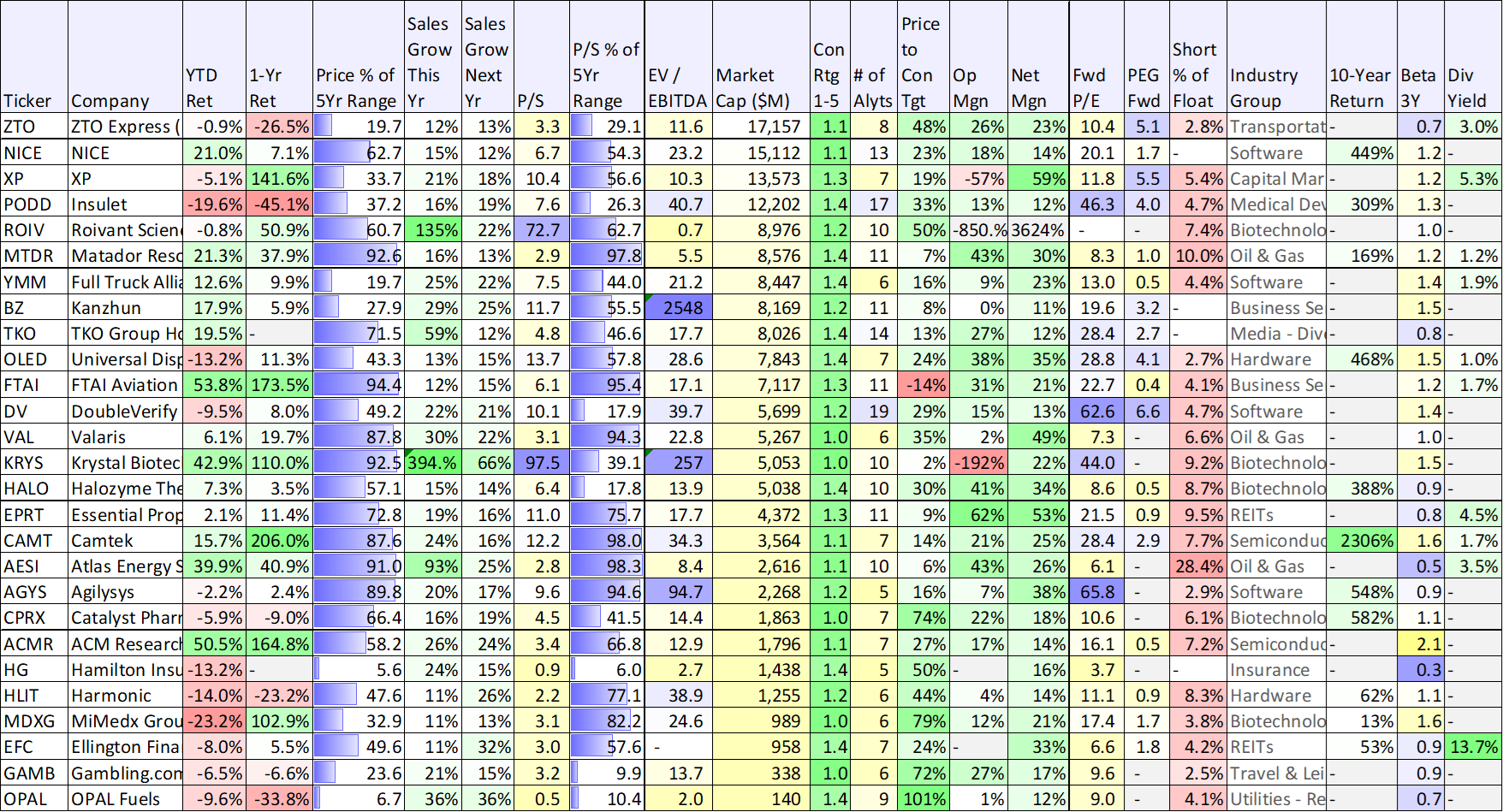Select the "PEG Fwd" column header
Screen dimensions: 1503x812
1147,57
